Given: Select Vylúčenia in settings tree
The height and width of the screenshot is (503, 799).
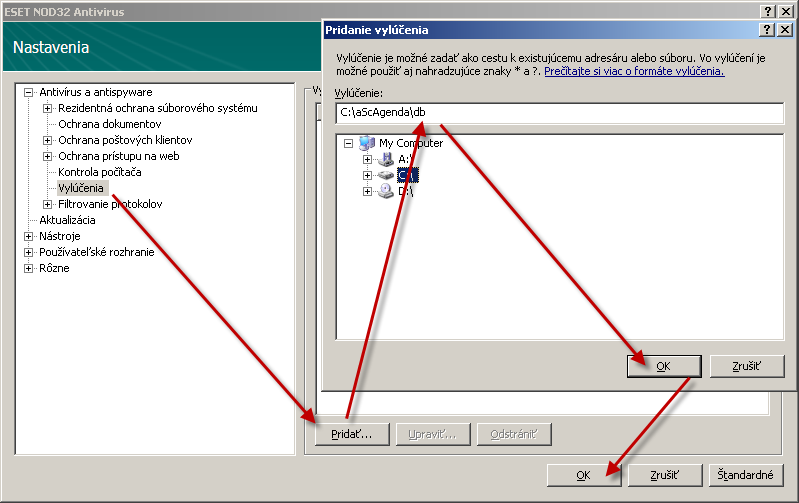Looking at the screenshot, I should pyautogui.click(x=81, y=188).
